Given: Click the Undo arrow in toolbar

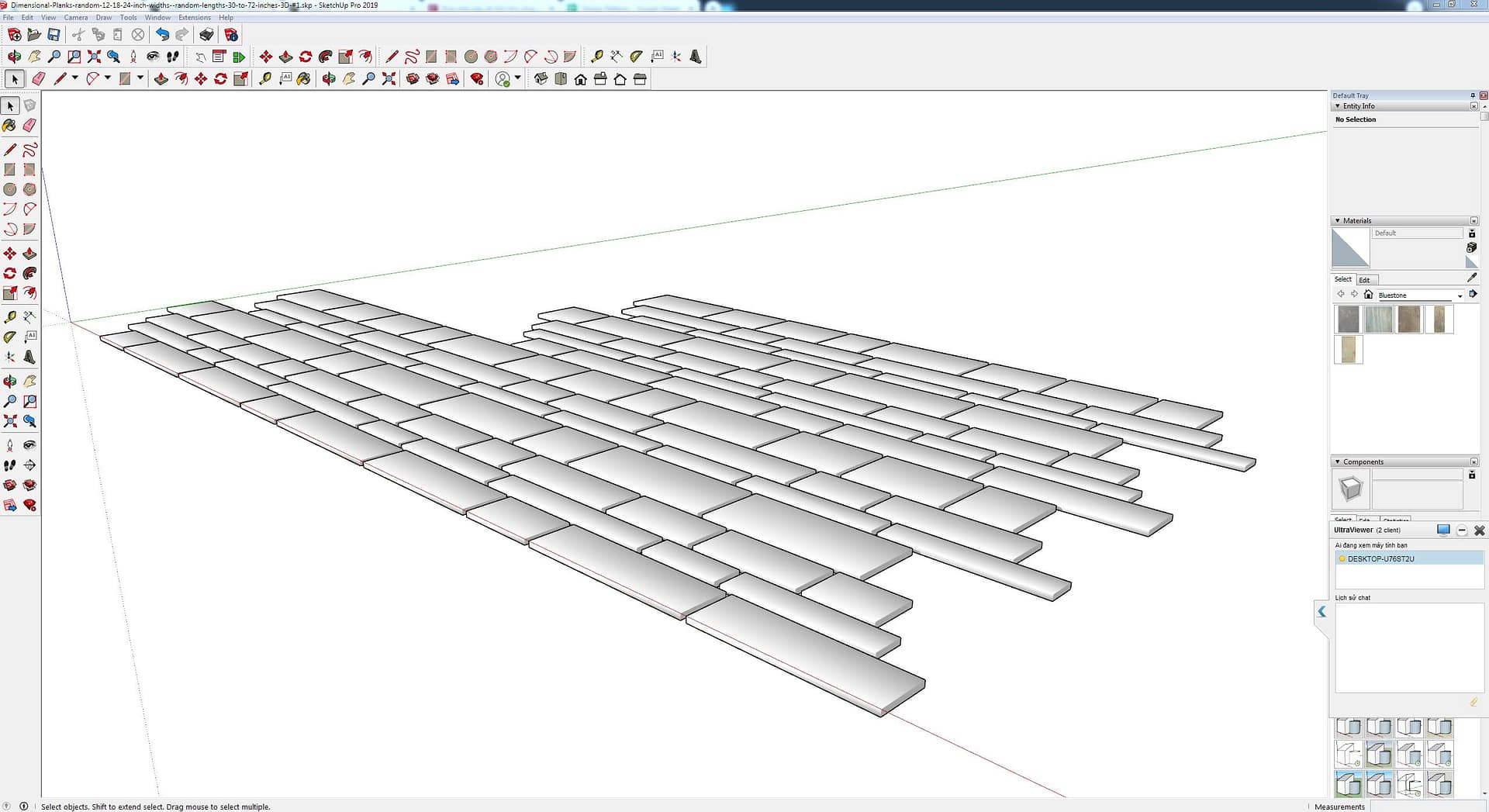Looking at the screenshot, I should pyautogui.click(x=162, y=35).
